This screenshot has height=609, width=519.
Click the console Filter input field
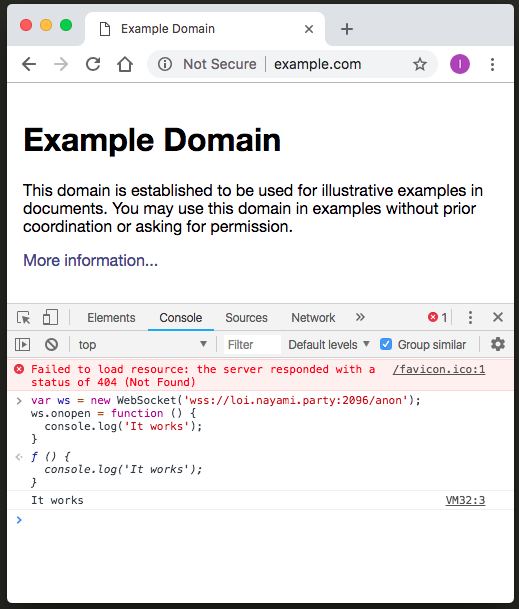(x=252, y=345)
